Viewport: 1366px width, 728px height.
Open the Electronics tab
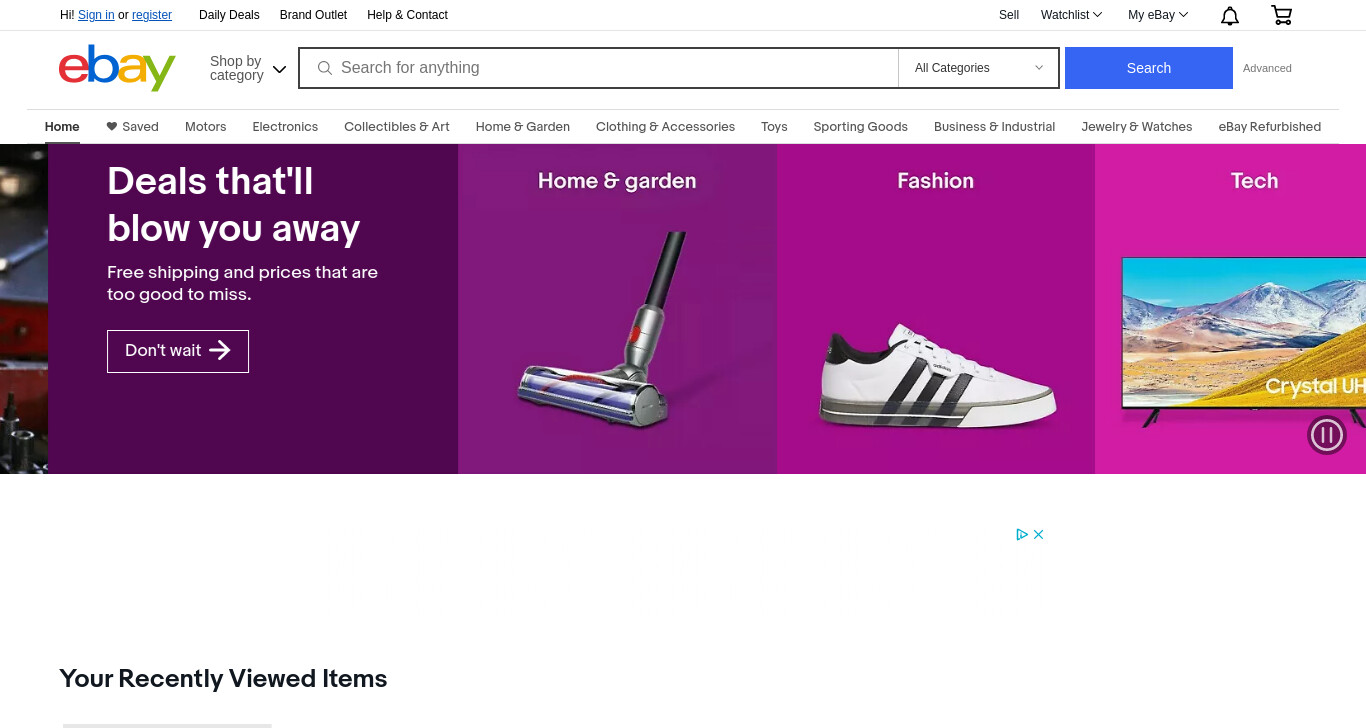coord(285,127)
